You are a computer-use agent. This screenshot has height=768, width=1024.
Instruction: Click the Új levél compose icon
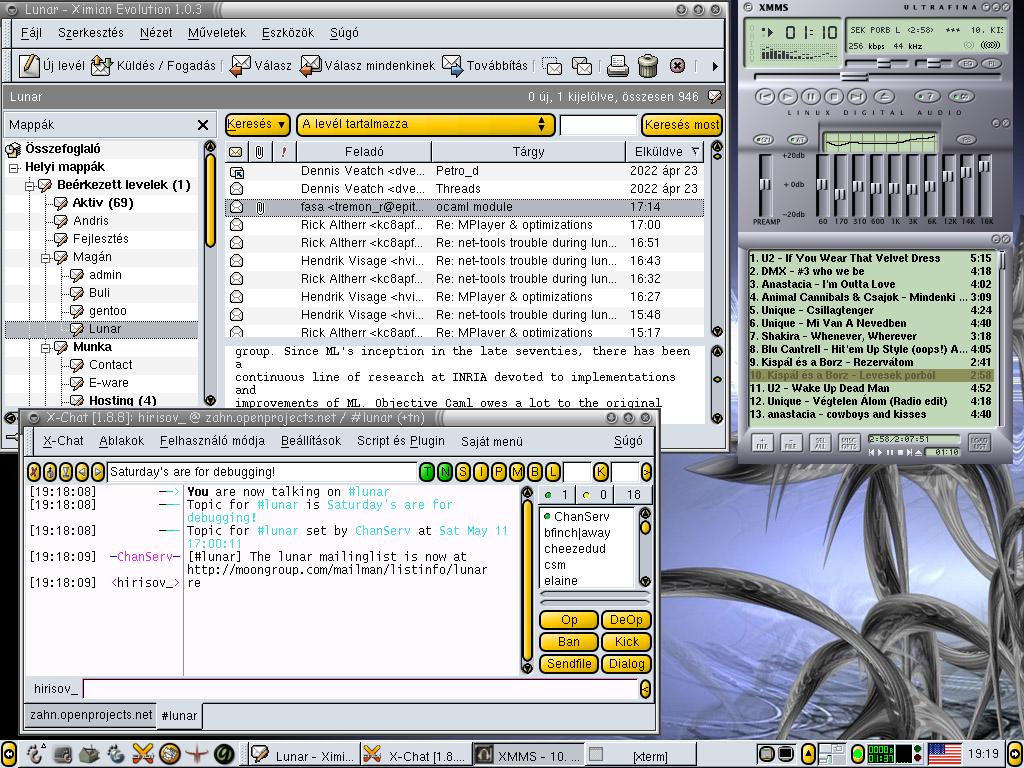(30, 66)
